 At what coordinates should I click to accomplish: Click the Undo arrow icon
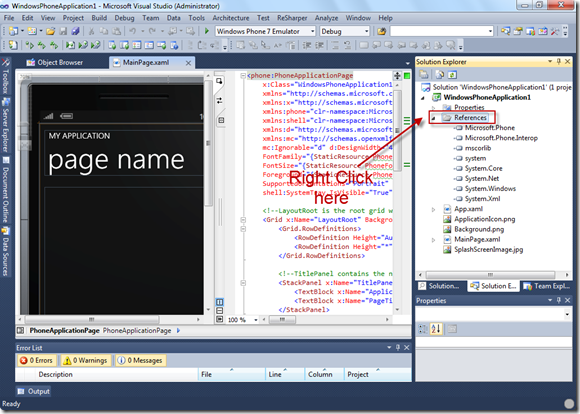coord(132,31)
